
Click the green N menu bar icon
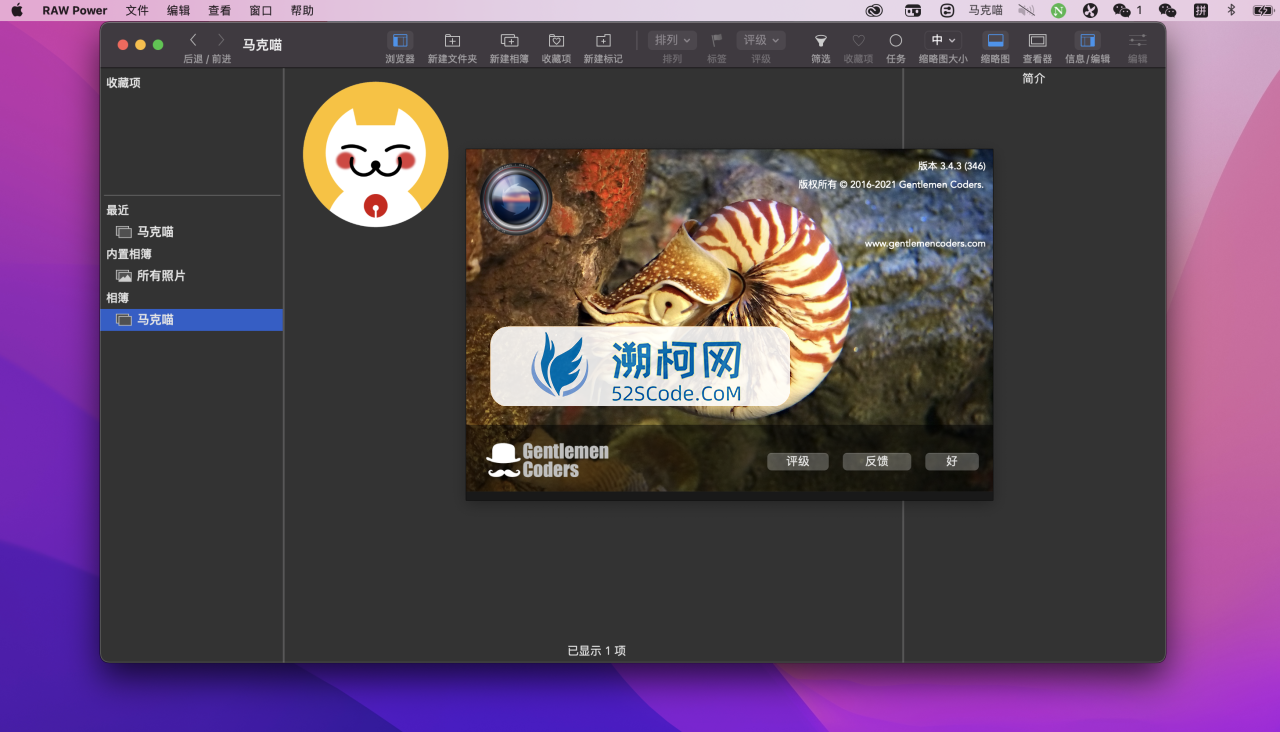tap(1058, 11)
